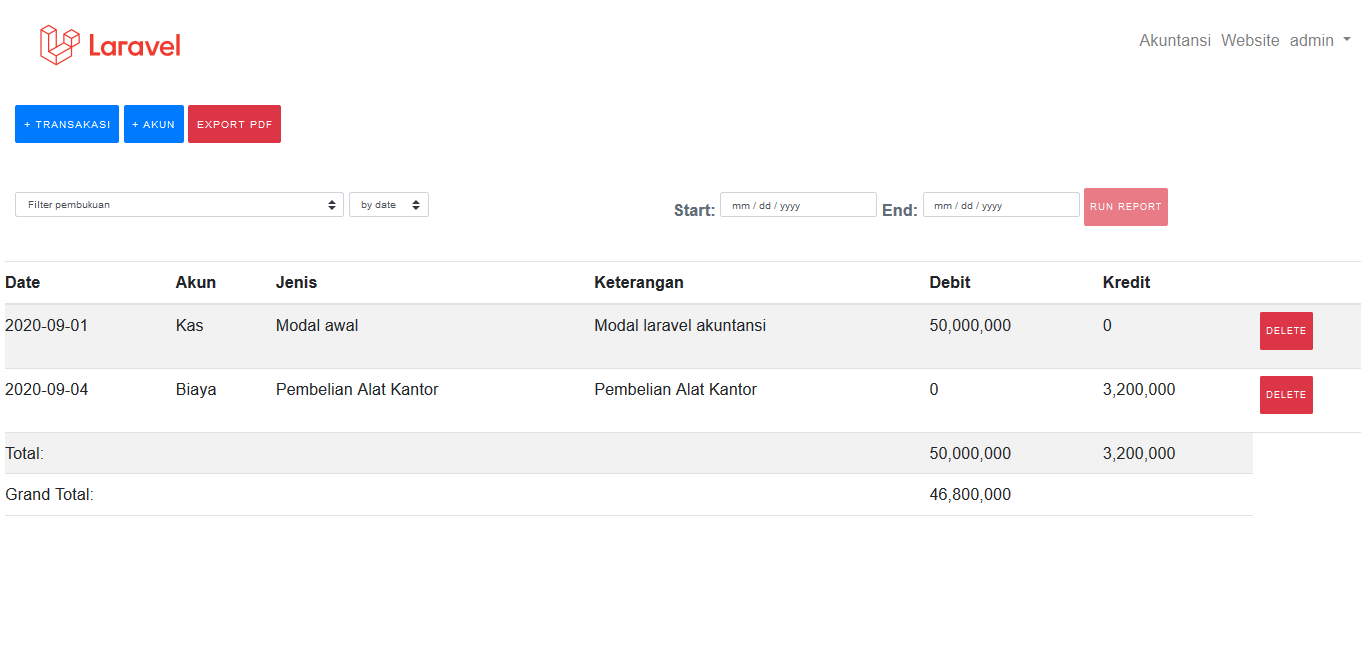Screen dimensions: 1366x665
Task: Delete the Modal awal transaction
Action: [x=1285, y=331]
